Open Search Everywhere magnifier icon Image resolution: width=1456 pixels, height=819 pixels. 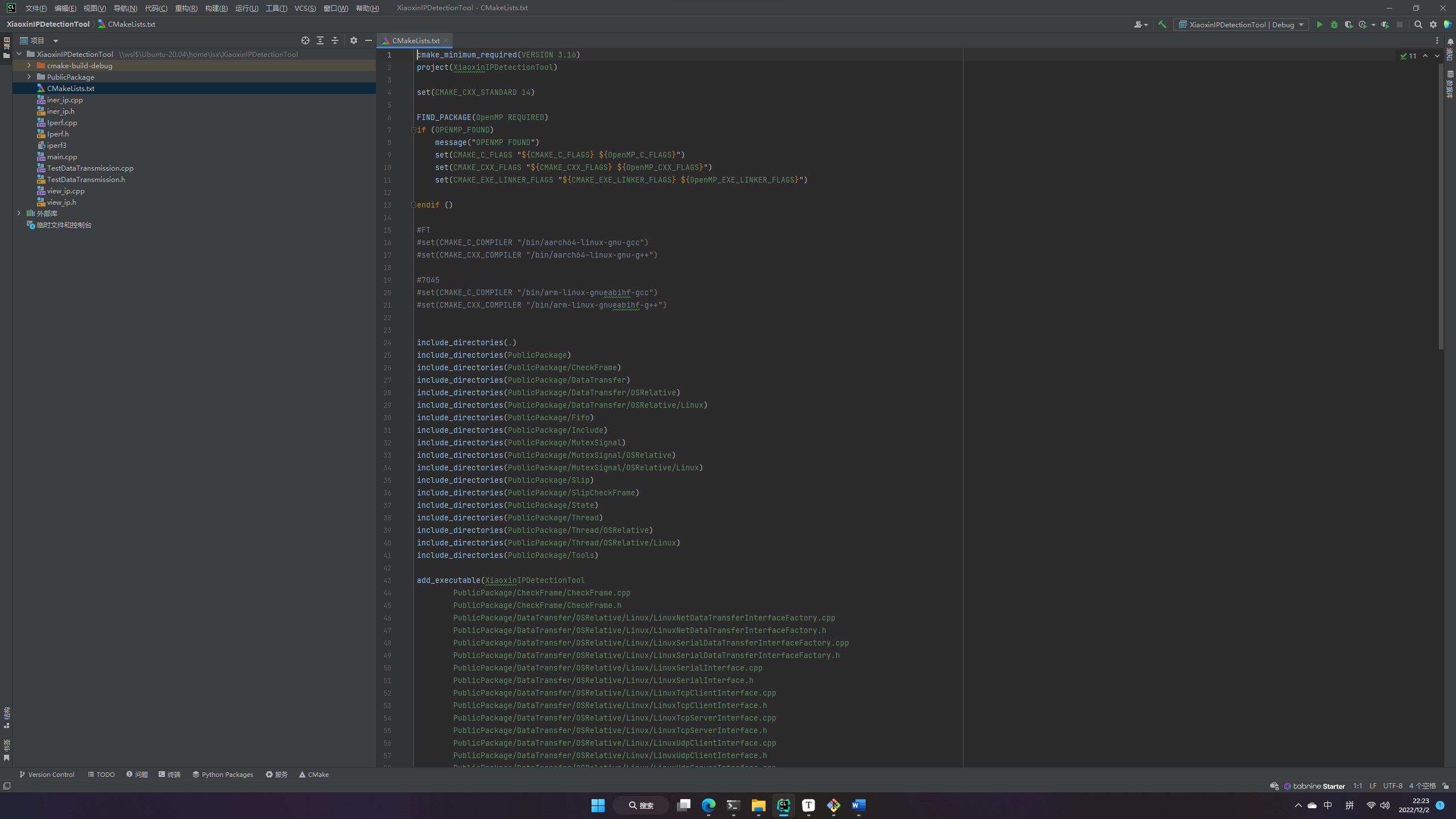(x=1418, y=24)
